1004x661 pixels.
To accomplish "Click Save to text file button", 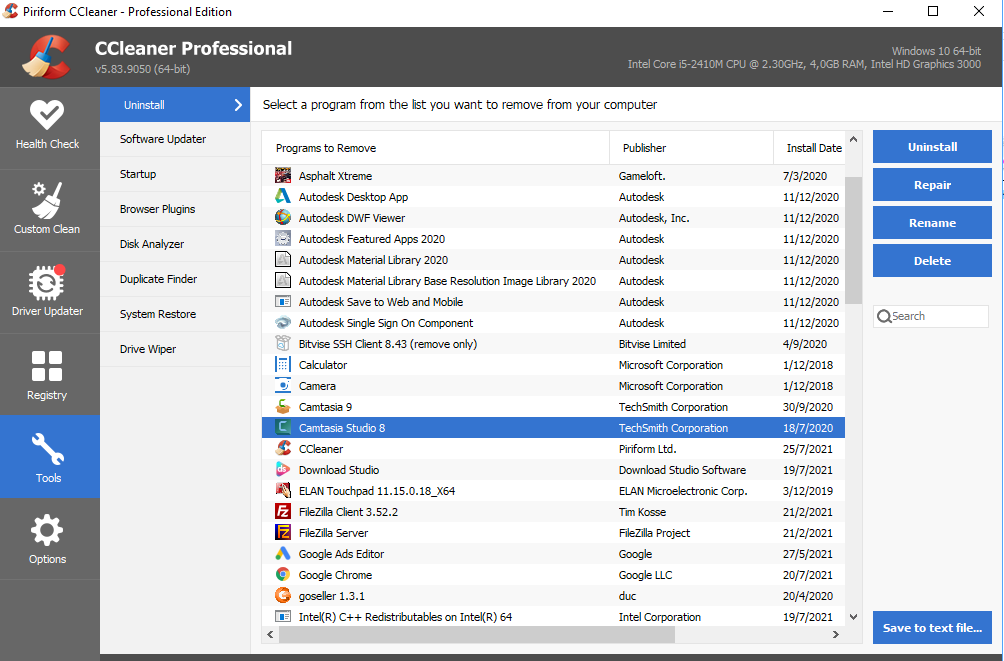I will (932, 628).
